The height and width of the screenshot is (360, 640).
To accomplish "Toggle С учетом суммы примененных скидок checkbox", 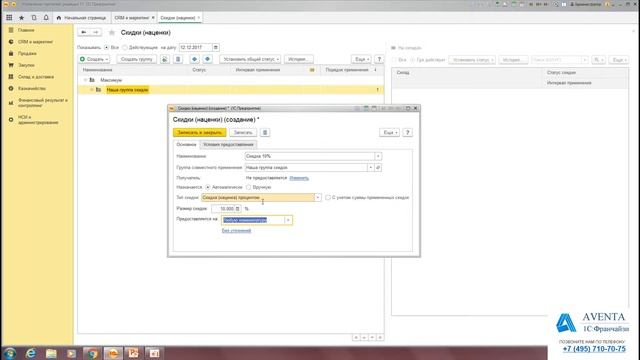I will (328, 198).
